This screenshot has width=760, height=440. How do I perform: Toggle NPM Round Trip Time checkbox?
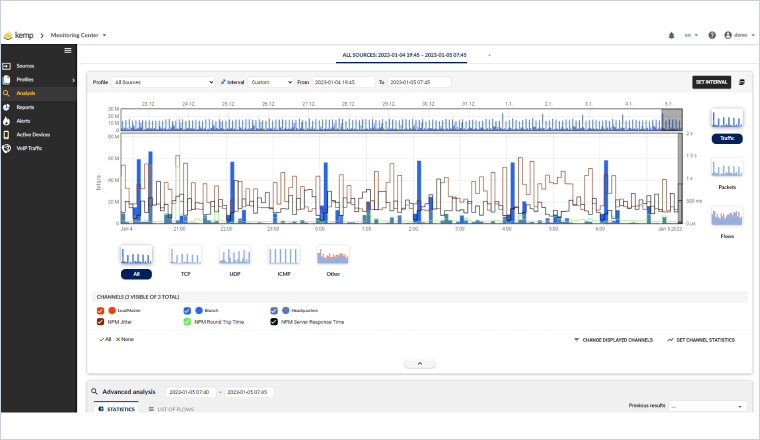(x=188, y=322)
